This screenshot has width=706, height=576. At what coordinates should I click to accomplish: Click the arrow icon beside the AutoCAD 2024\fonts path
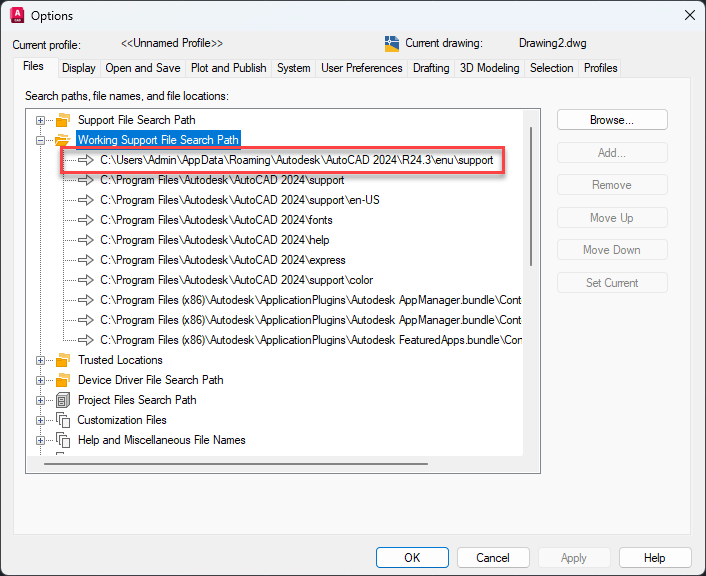[86, 220]
